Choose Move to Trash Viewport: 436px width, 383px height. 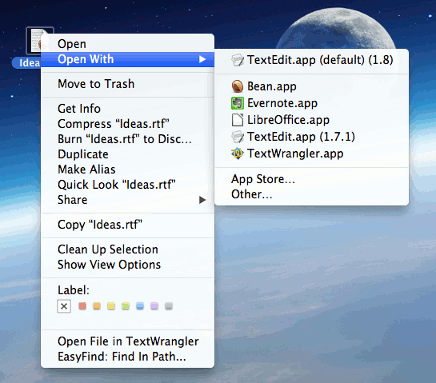tap(127, 84)
